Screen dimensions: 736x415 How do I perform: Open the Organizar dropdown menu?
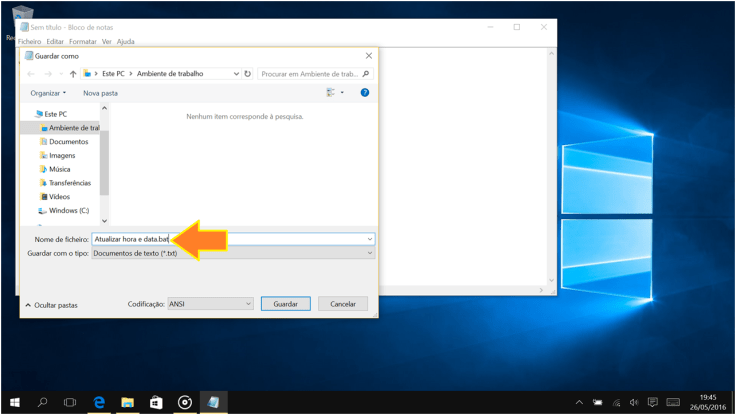click(48, 93)
